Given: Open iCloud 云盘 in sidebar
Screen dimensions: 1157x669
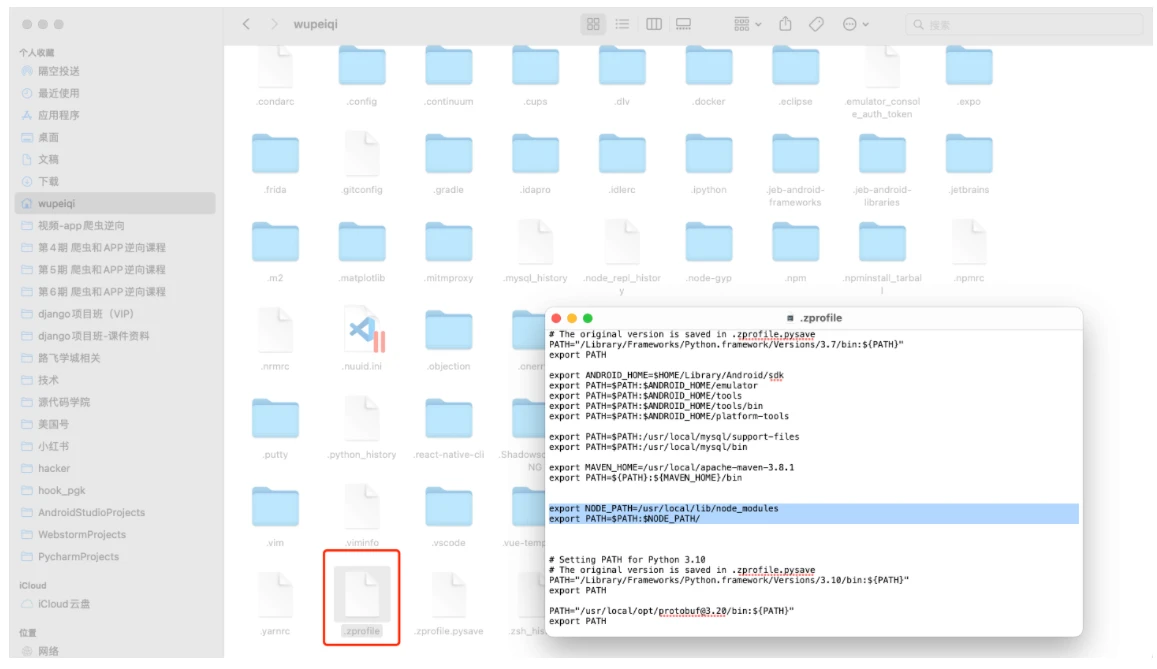Looking at the screenshot, I should 64,603.
